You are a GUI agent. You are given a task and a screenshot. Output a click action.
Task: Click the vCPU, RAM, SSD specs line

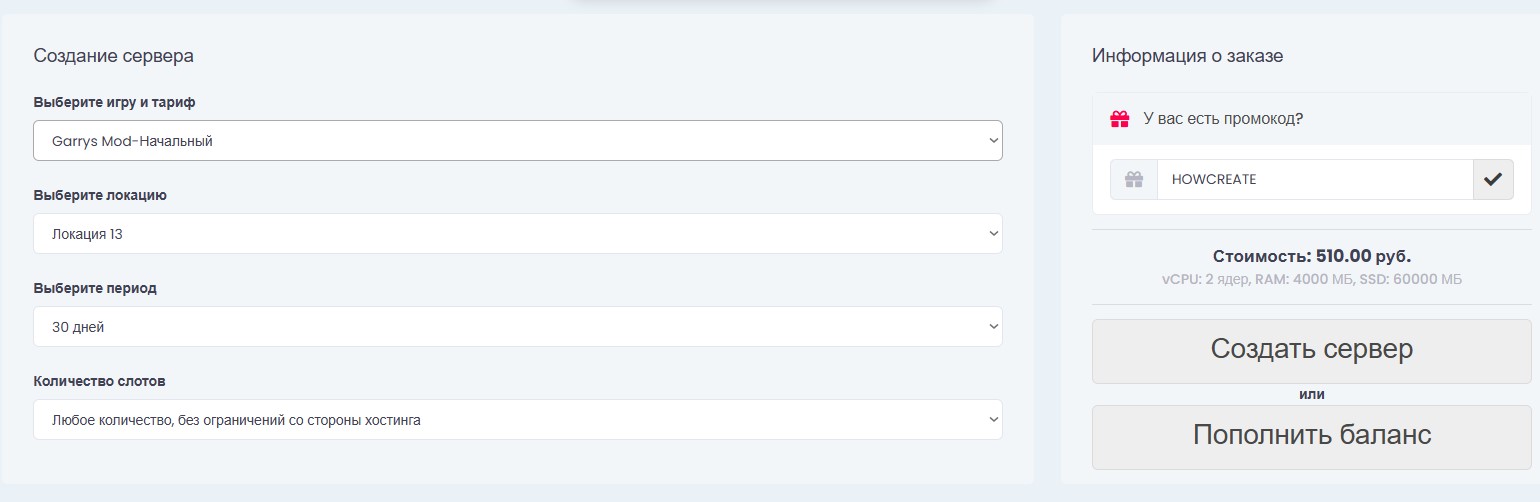[1311, 279]
